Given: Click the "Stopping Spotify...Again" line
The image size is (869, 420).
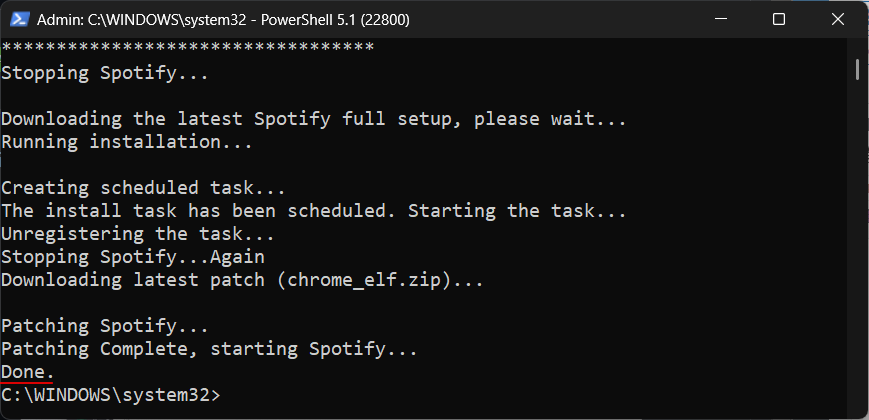Looking at the screenshot, I should (132, 257).
